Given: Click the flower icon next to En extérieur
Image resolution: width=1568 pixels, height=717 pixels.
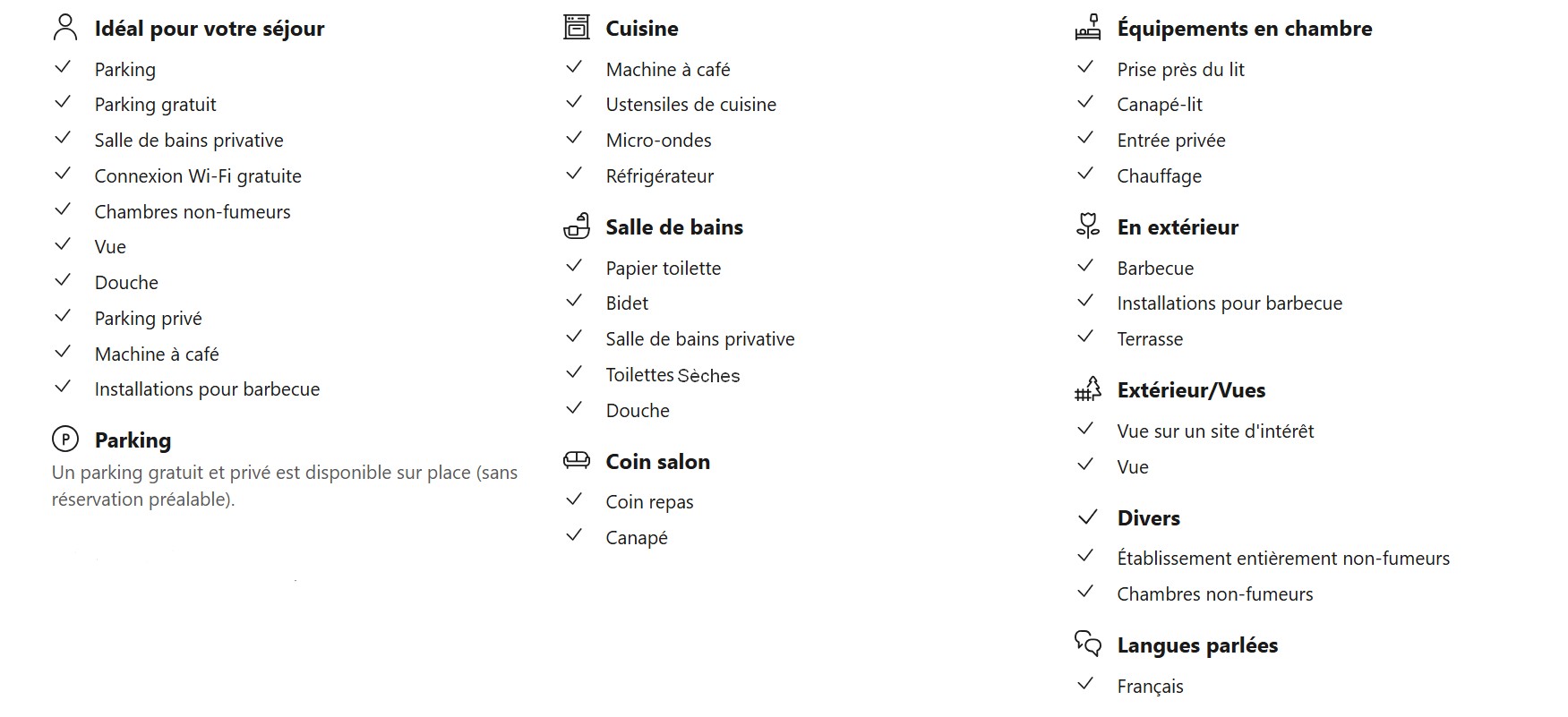Looking at the screenshot, I should pos(1087,226).
